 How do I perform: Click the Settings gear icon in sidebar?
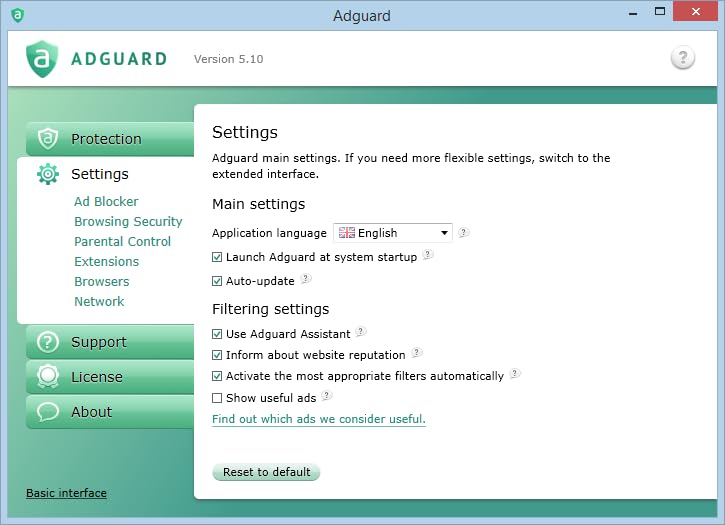pyautogui.click(x=48, y=174)
